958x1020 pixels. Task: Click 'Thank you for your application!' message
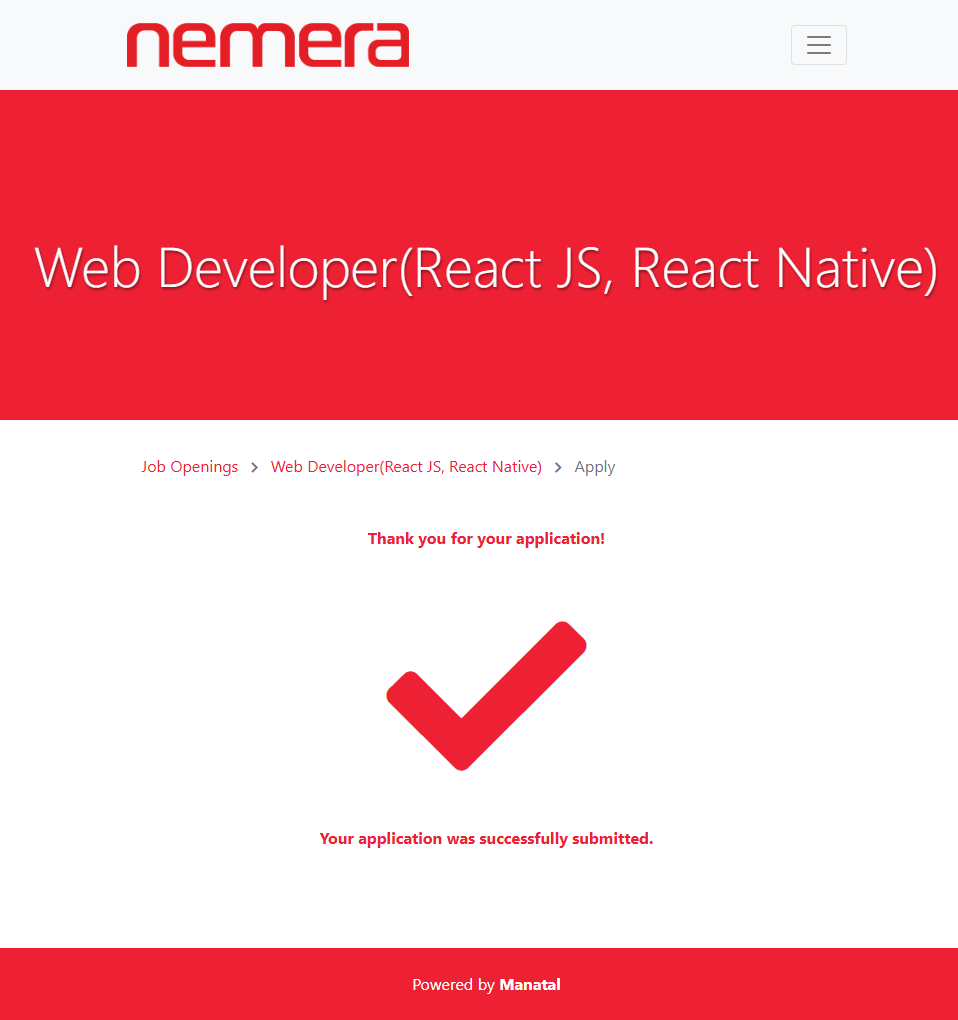click(x=486, y=539)
